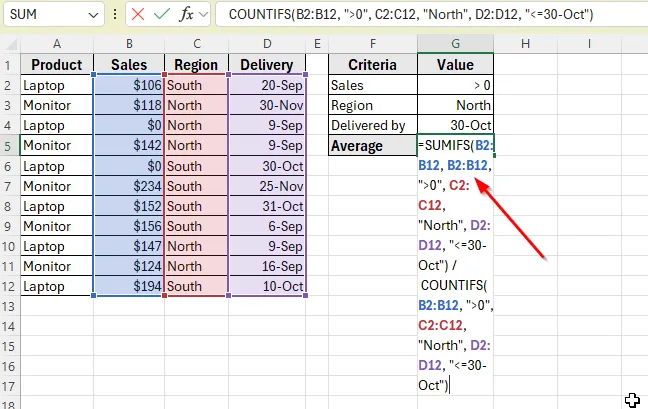648x409 pixels.
Task: Select Laptop cell in row 2
Action: pos(57,85)
